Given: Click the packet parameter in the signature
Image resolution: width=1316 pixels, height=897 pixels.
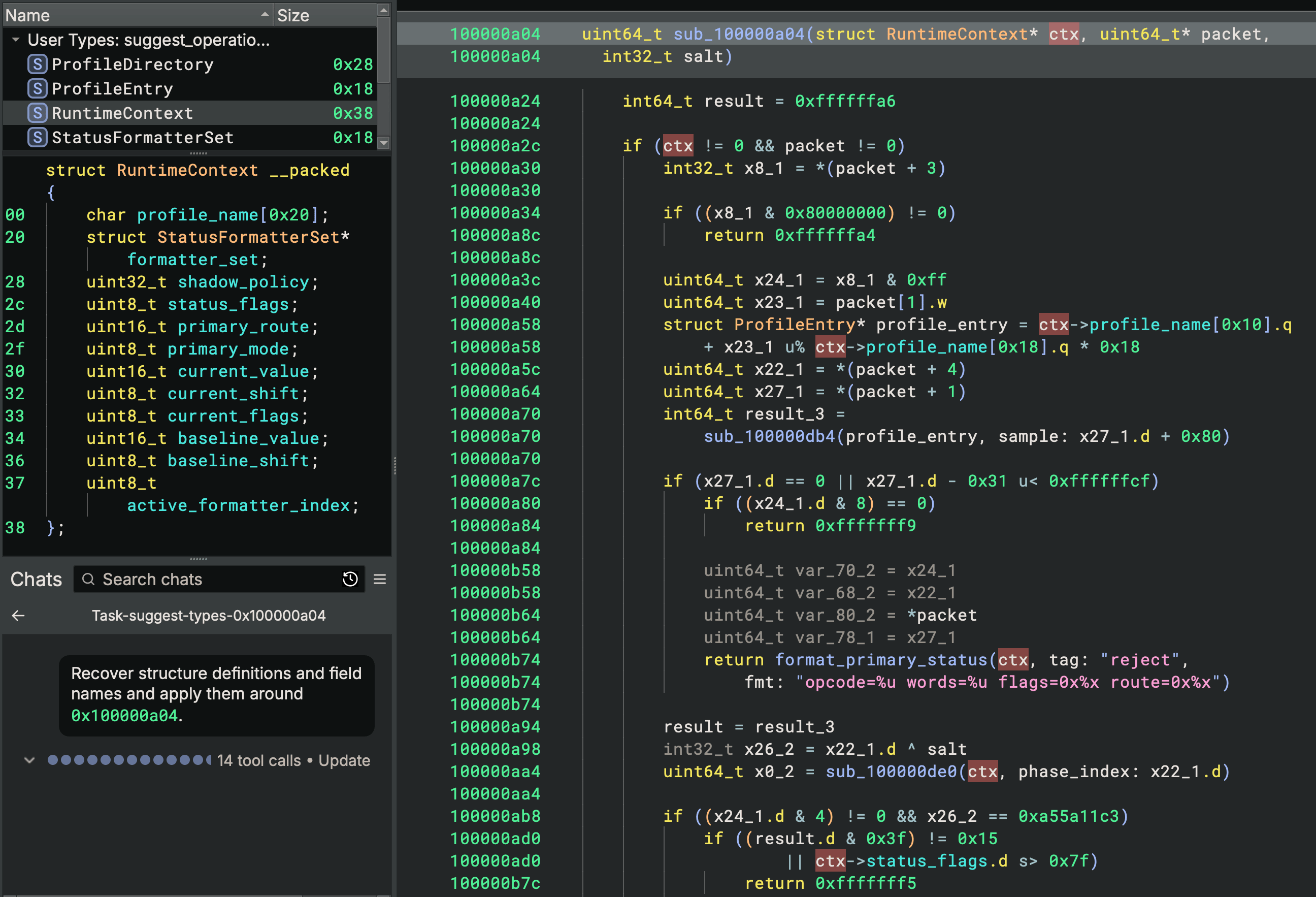Looking at the screenshot, I should 1231,34.
